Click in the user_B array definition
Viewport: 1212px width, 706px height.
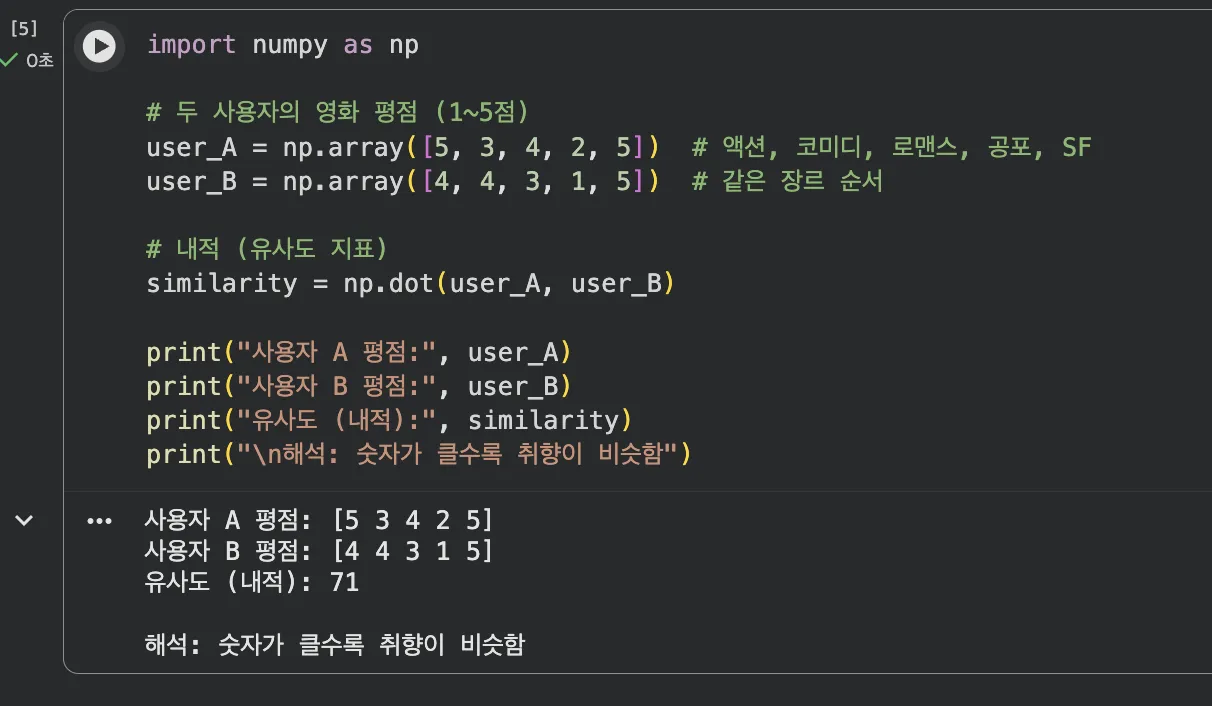point(400,182)
